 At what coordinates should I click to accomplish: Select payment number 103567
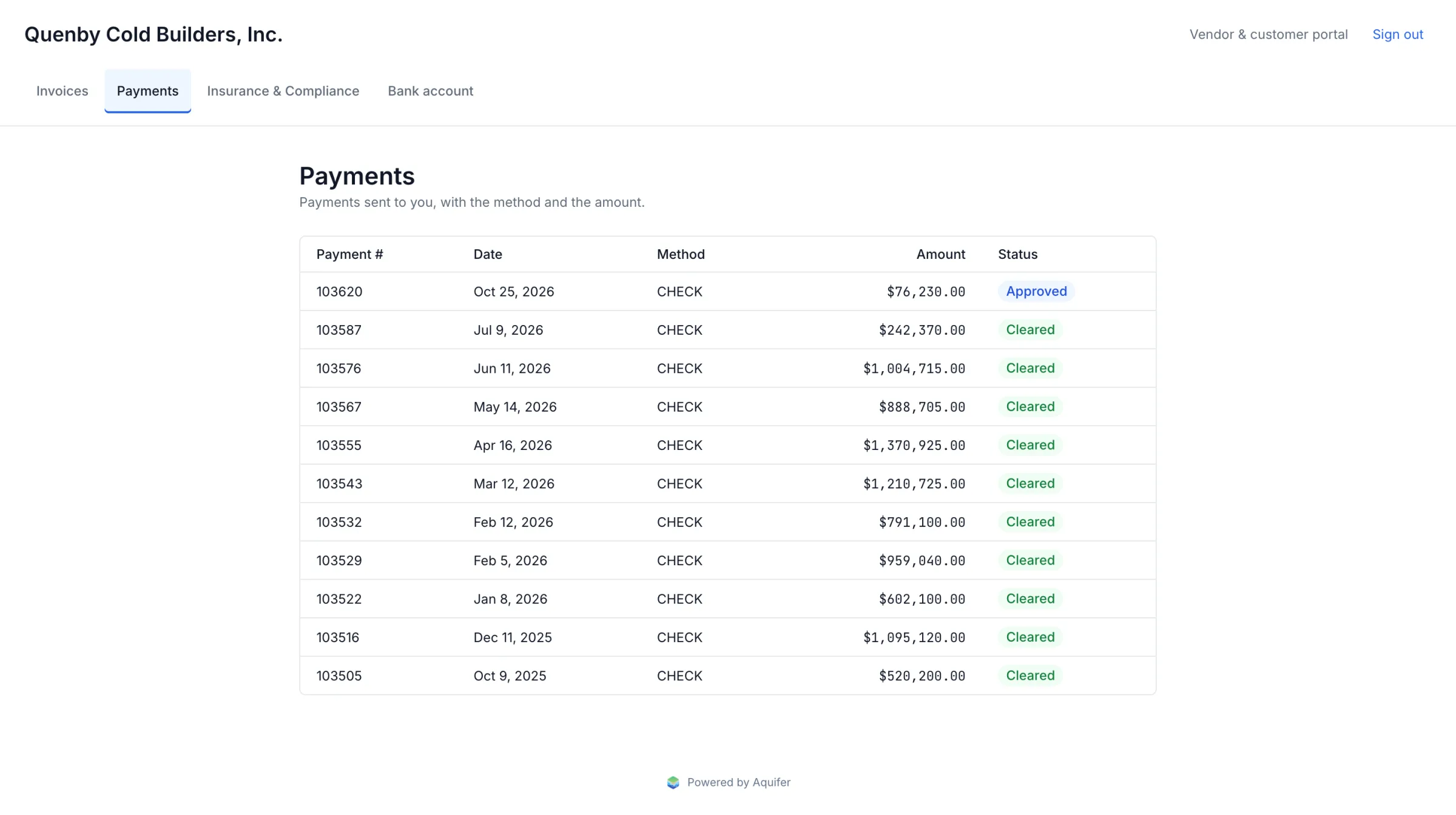339,407
